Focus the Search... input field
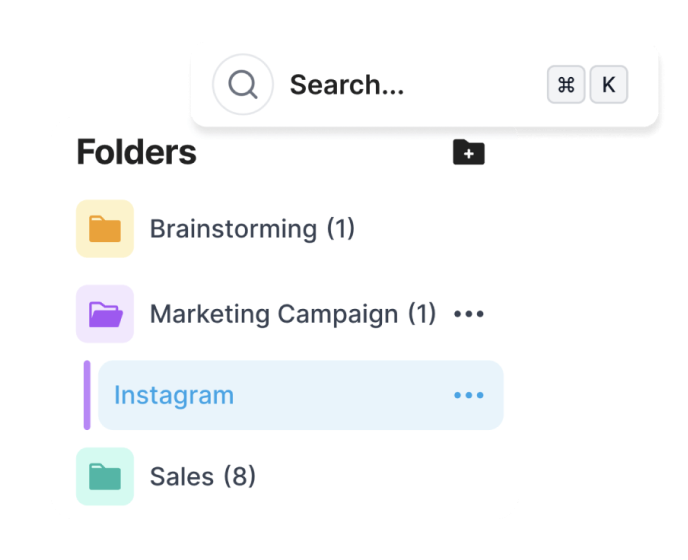Image resolution: width=688 pixels, height=560 pixels. (400, 85)
